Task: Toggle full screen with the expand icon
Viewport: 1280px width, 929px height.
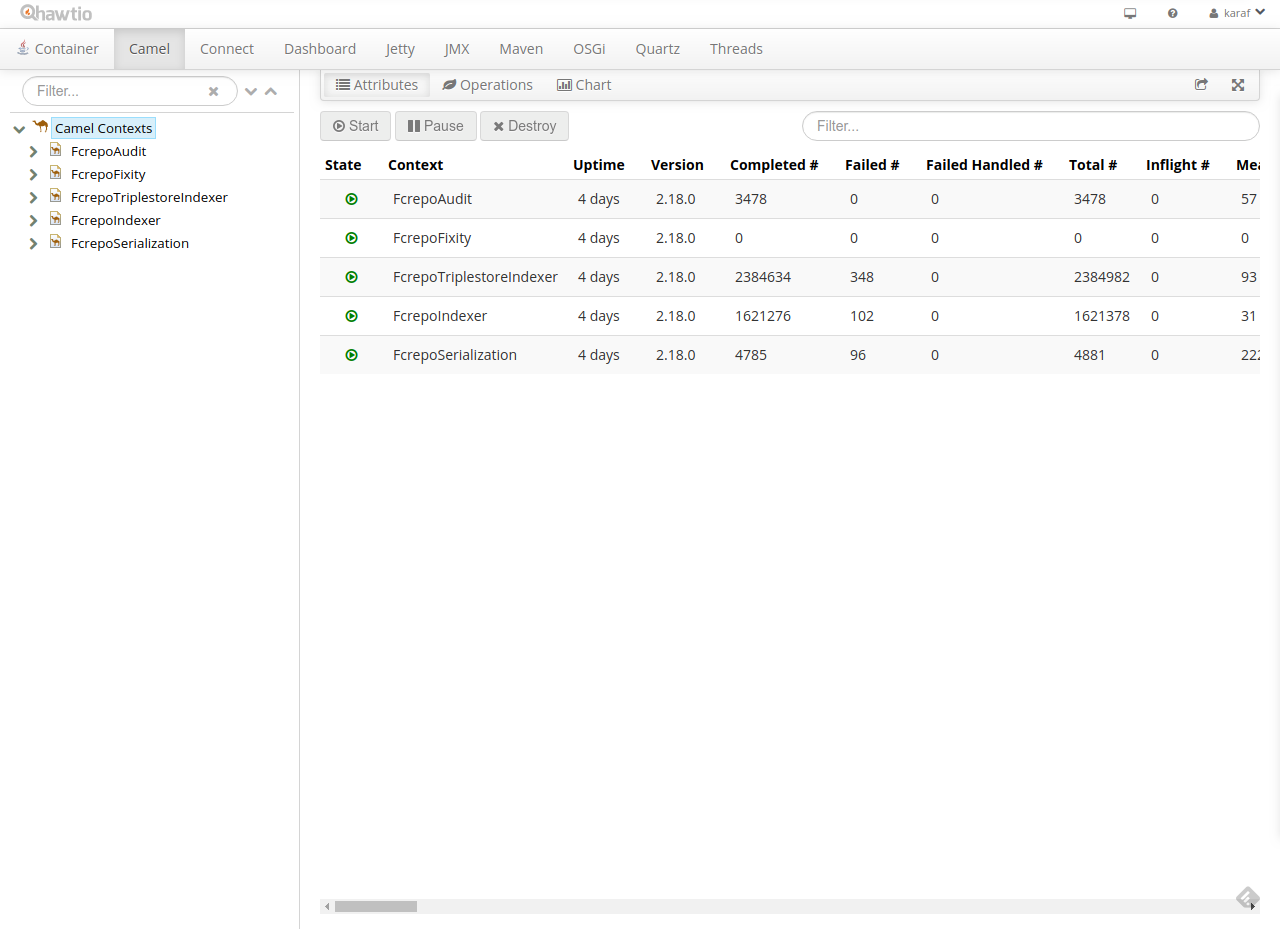Action: click(x=1238, y=85)
